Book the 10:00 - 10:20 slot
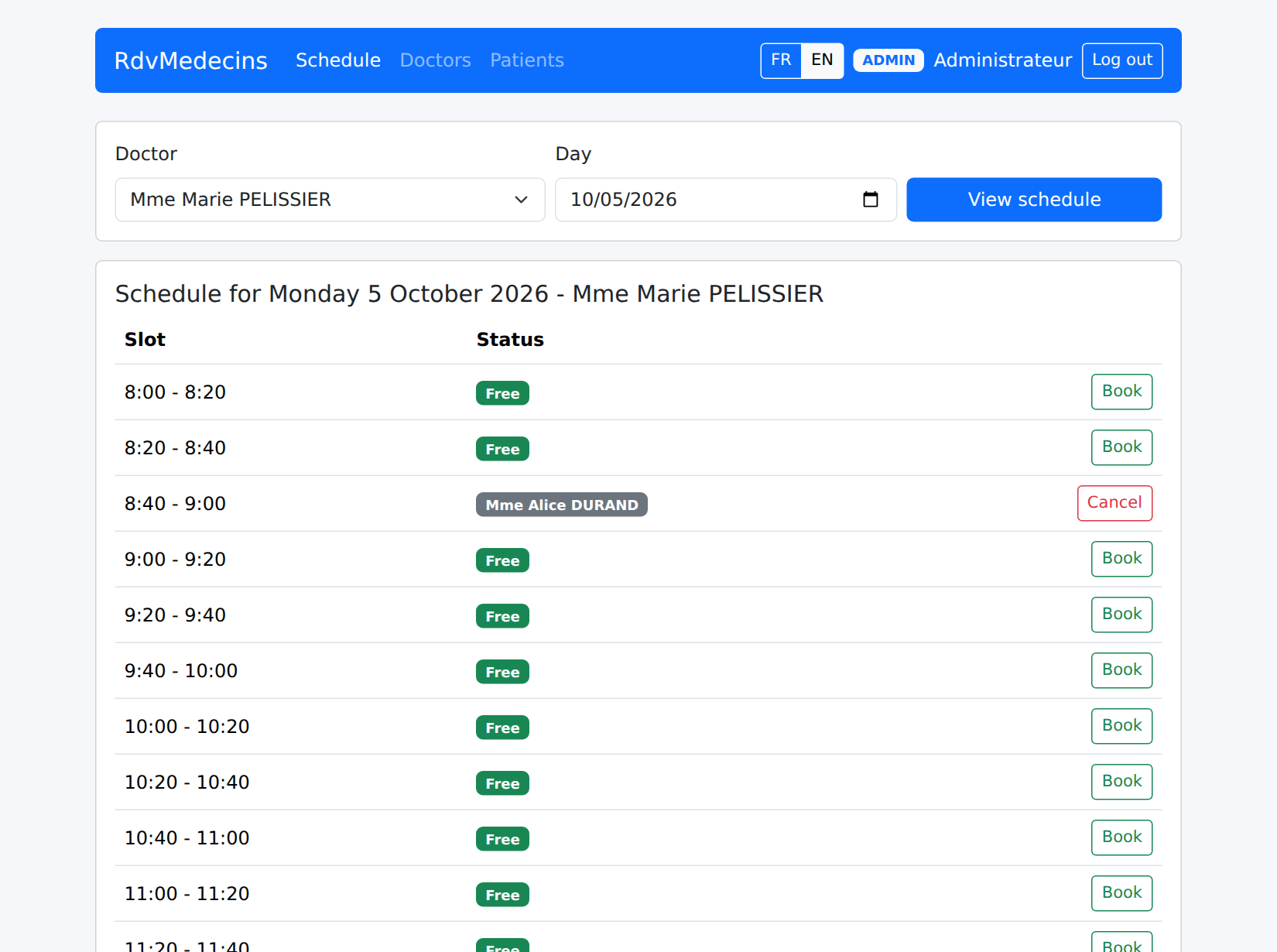1277x952 pixels. click(x=1121, y=726)
